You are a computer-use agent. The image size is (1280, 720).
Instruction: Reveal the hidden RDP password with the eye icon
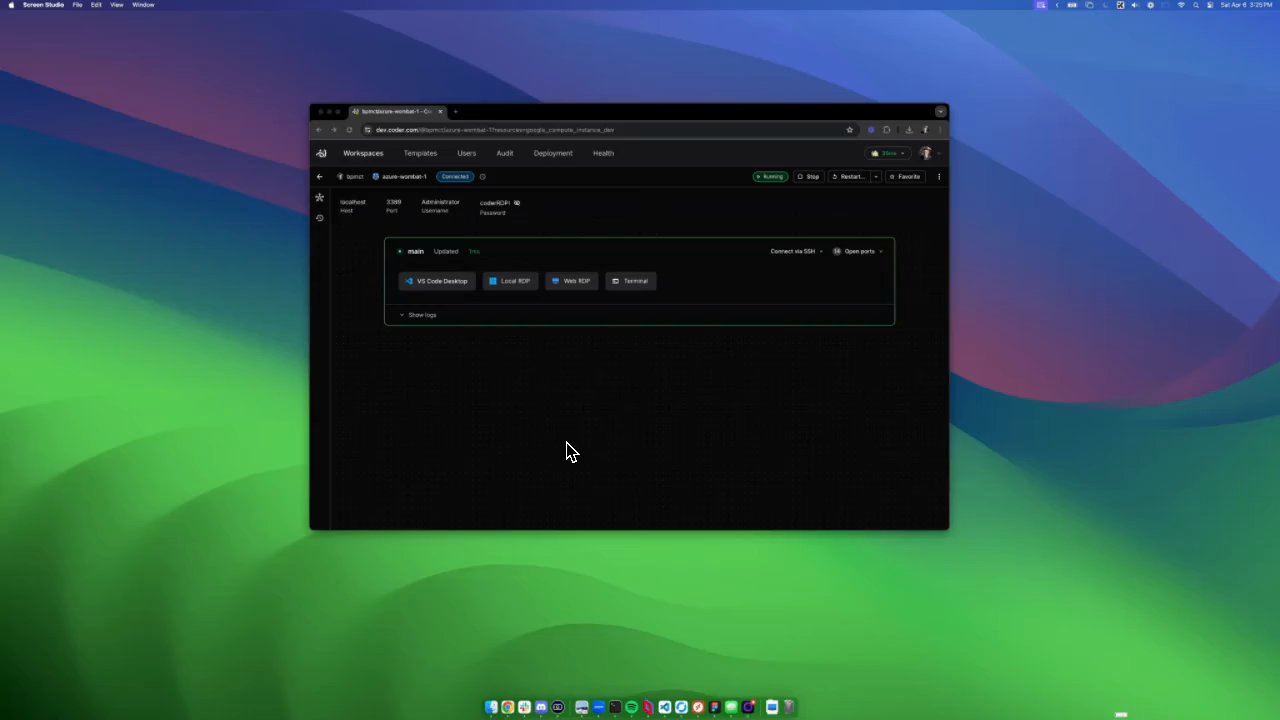coord(517,203)
